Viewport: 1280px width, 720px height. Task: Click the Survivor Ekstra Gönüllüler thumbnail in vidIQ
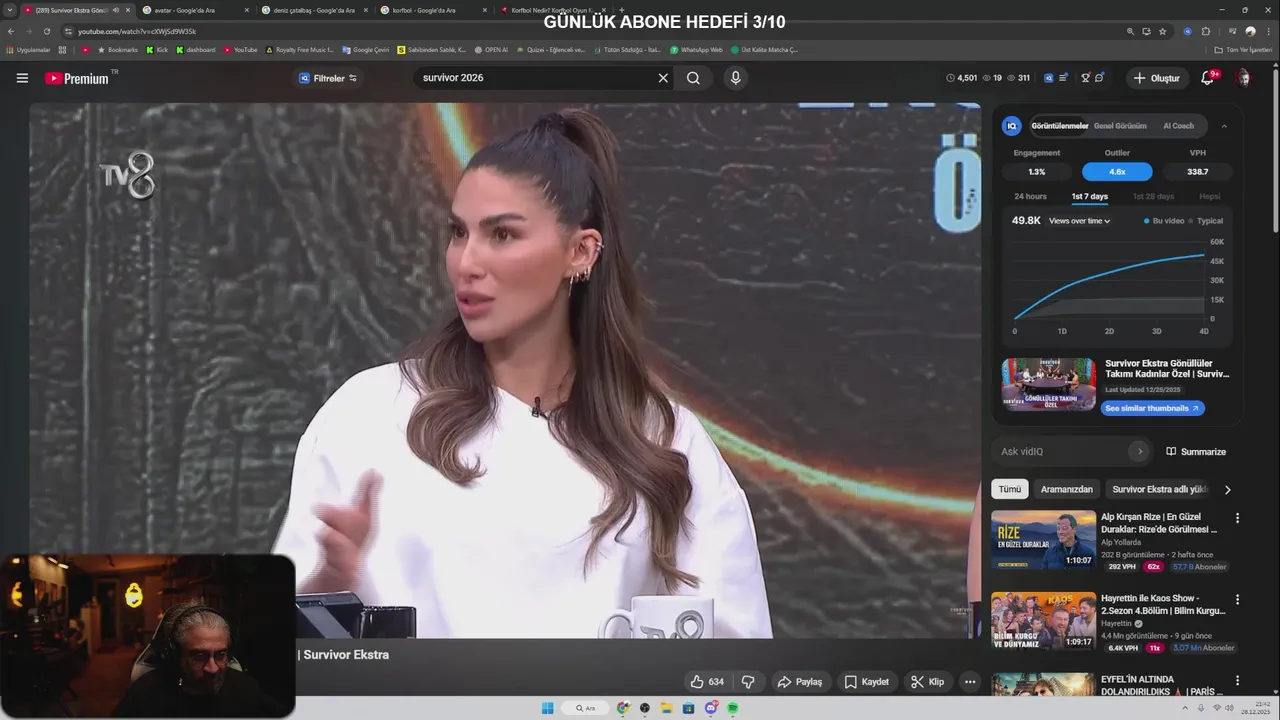point(1048,384)
